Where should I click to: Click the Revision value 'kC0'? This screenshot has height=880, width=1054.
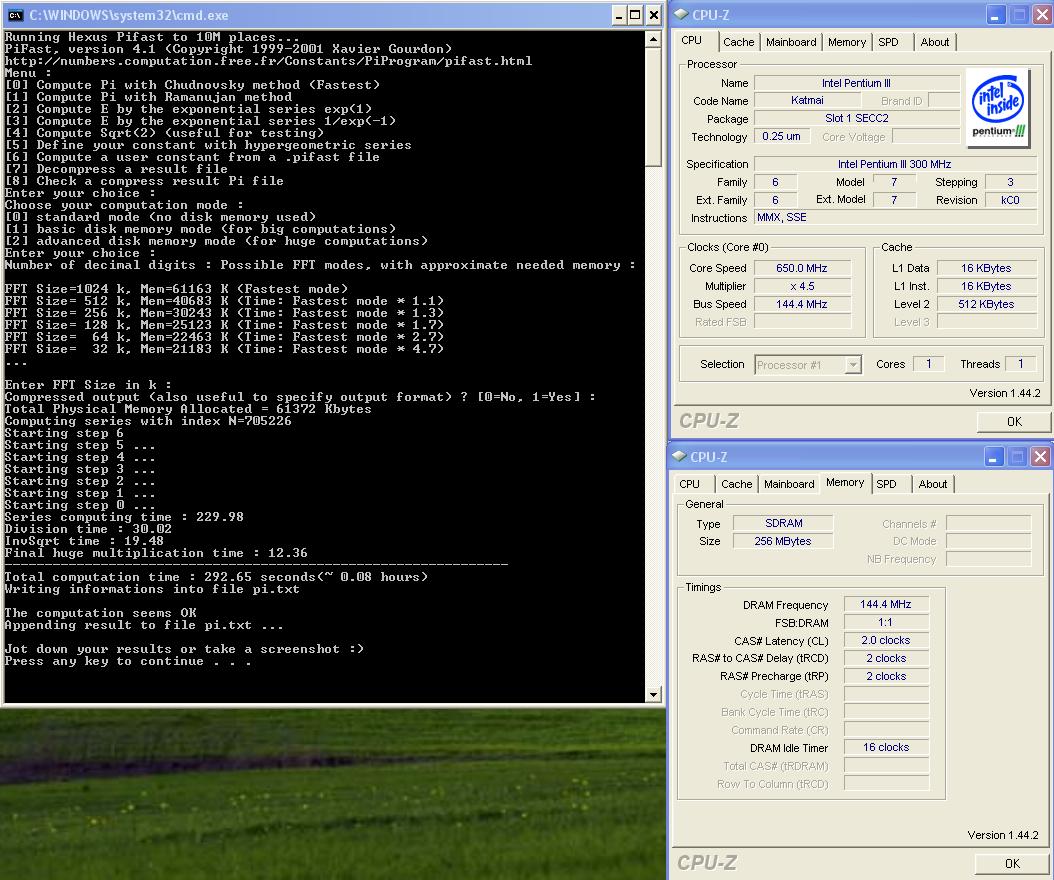tap(1010, 200)
